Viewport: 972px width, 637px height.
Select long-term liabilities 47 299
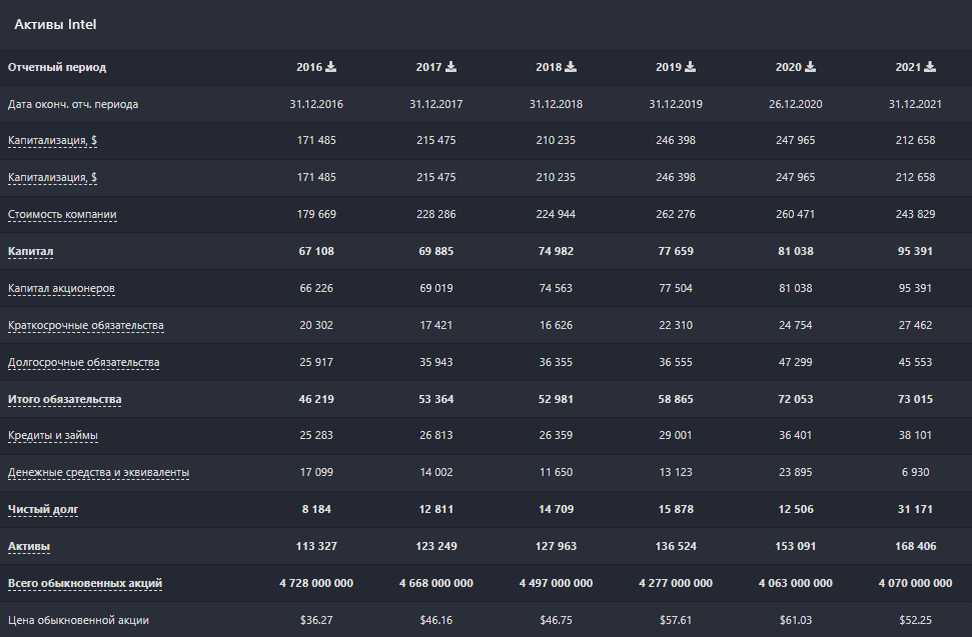795,362
